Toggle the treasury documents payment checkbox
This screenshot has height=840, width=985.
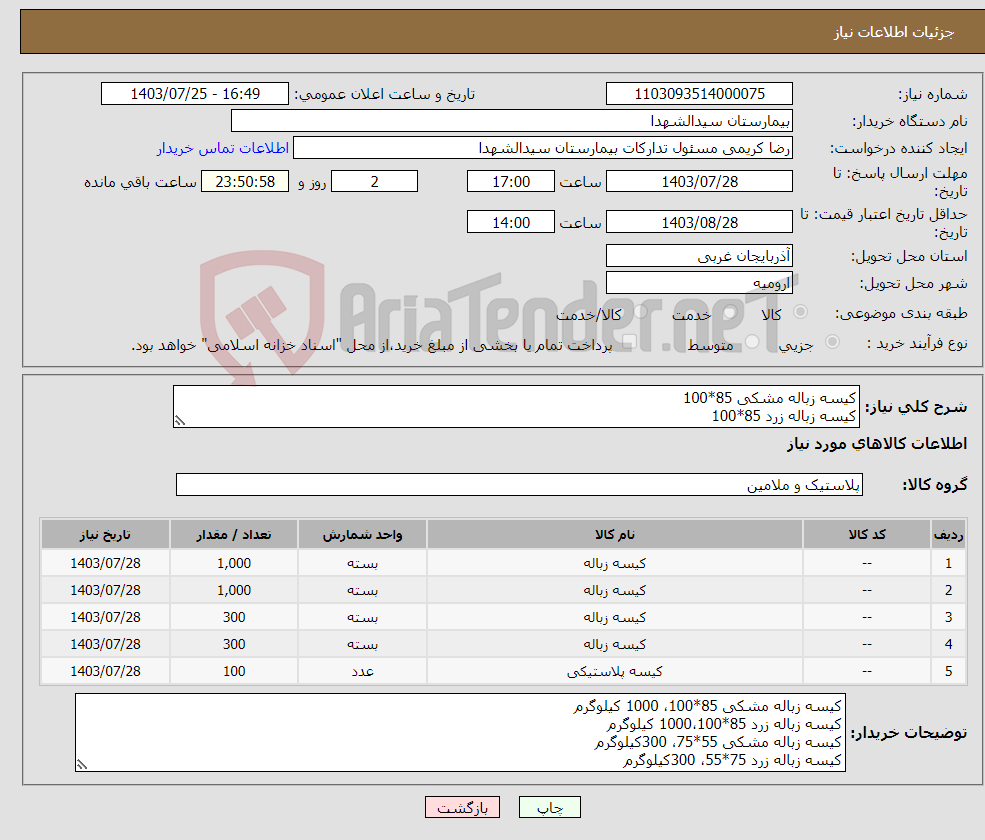(629, 342)
